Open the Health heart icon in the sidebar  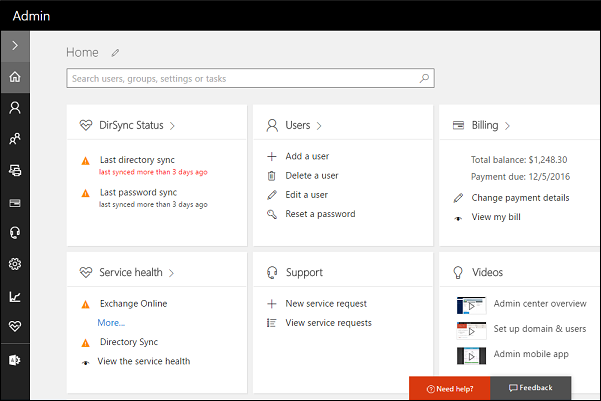15,327
